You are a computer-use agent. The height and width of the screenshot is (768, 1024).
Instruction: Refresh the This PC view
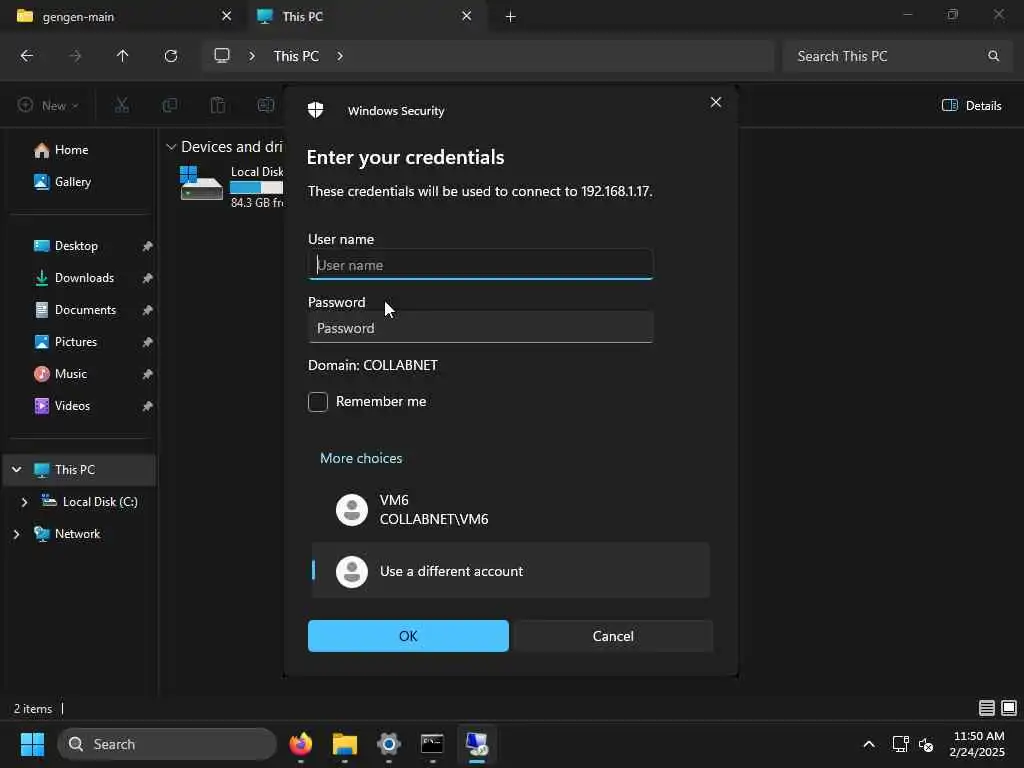pos(171,56)
